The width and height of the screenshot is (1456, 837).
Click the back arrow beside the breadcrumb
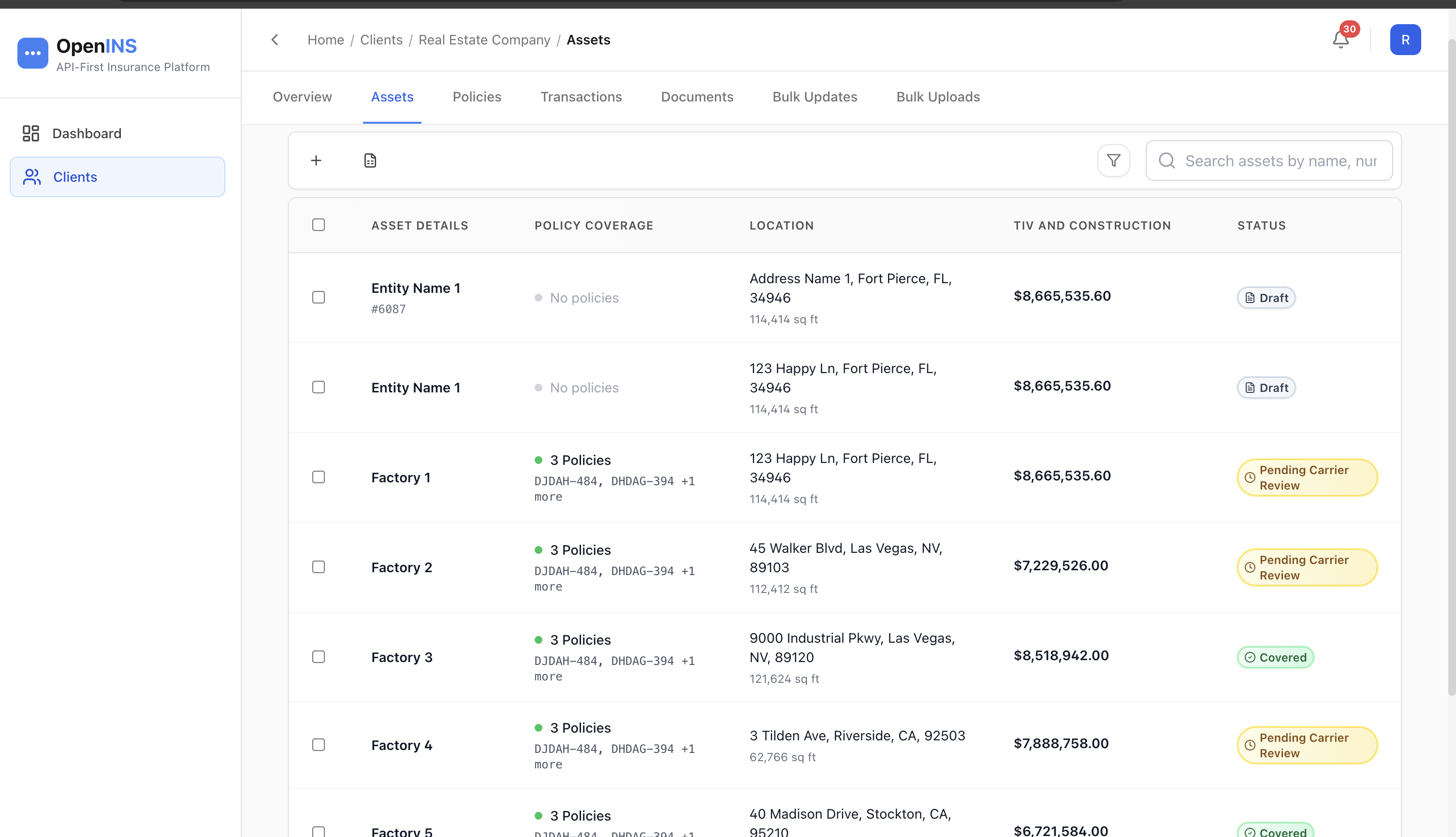tap(275, 39)
